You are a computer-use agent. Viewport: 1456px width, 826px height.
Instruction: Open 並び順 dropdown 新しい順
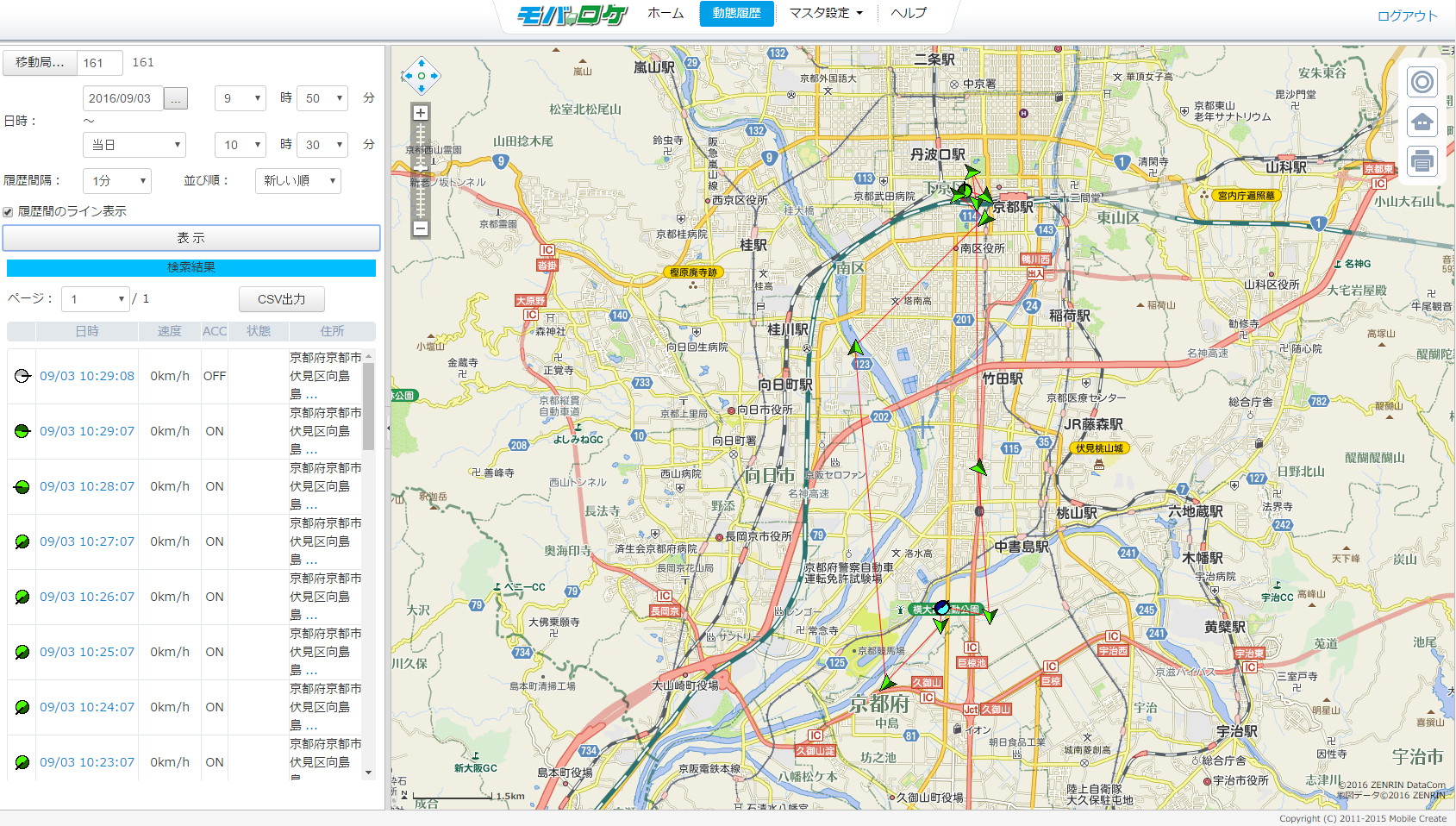tap(298, 181)
